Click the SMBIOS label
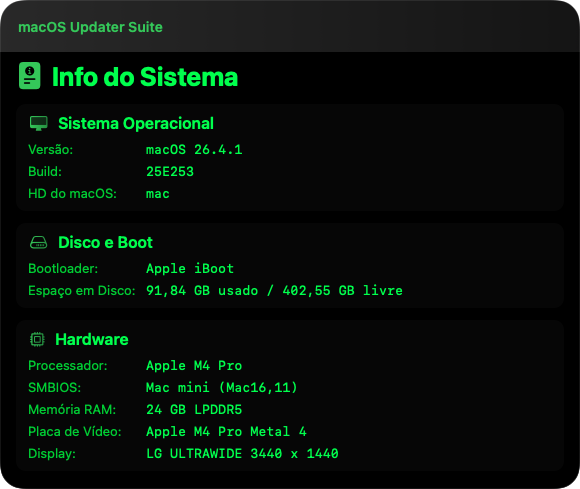 coord(54,388)
